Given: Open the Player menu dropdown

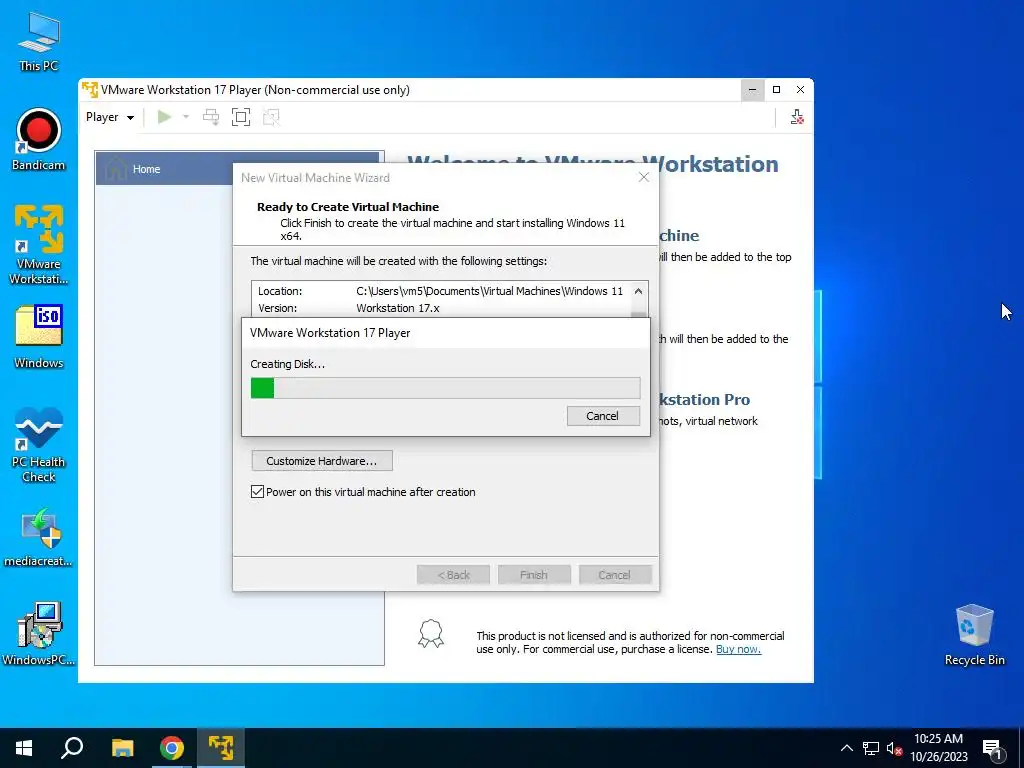Looking at the screenshot, I should [110, 117].
